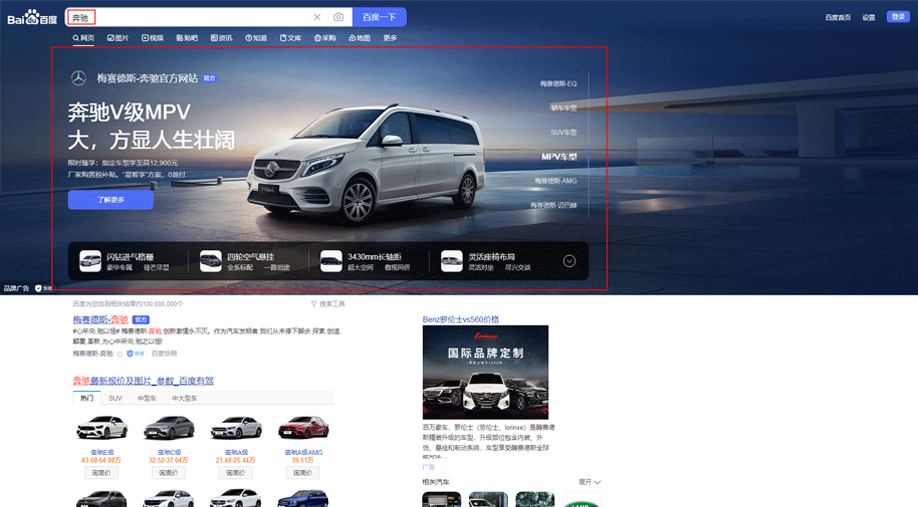This screenshot has height=507, width=918.
Task: Select MPV车型 in banner side menu
Action: point(559,156)
